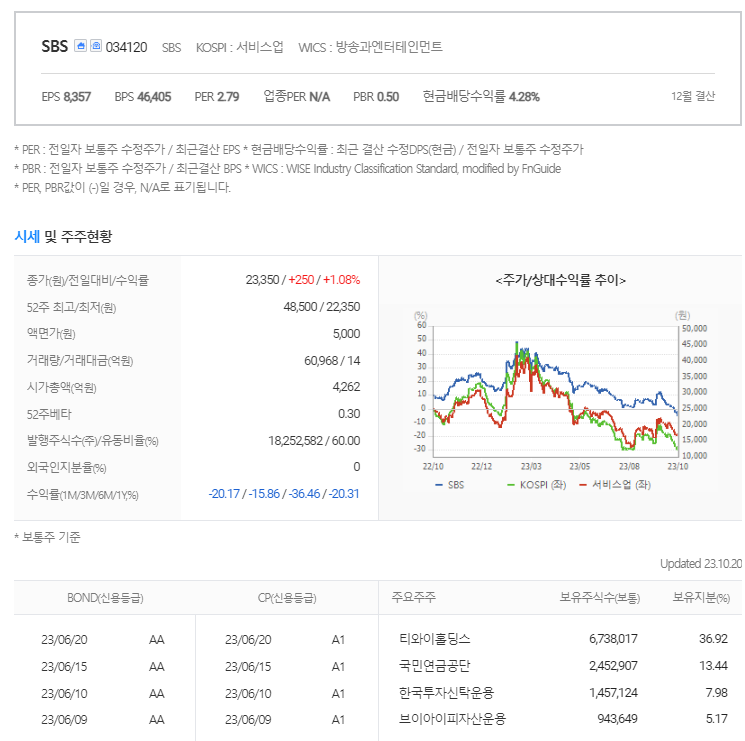Click the 보유지분(%) column header
The image size is (745, 741).
701,598
